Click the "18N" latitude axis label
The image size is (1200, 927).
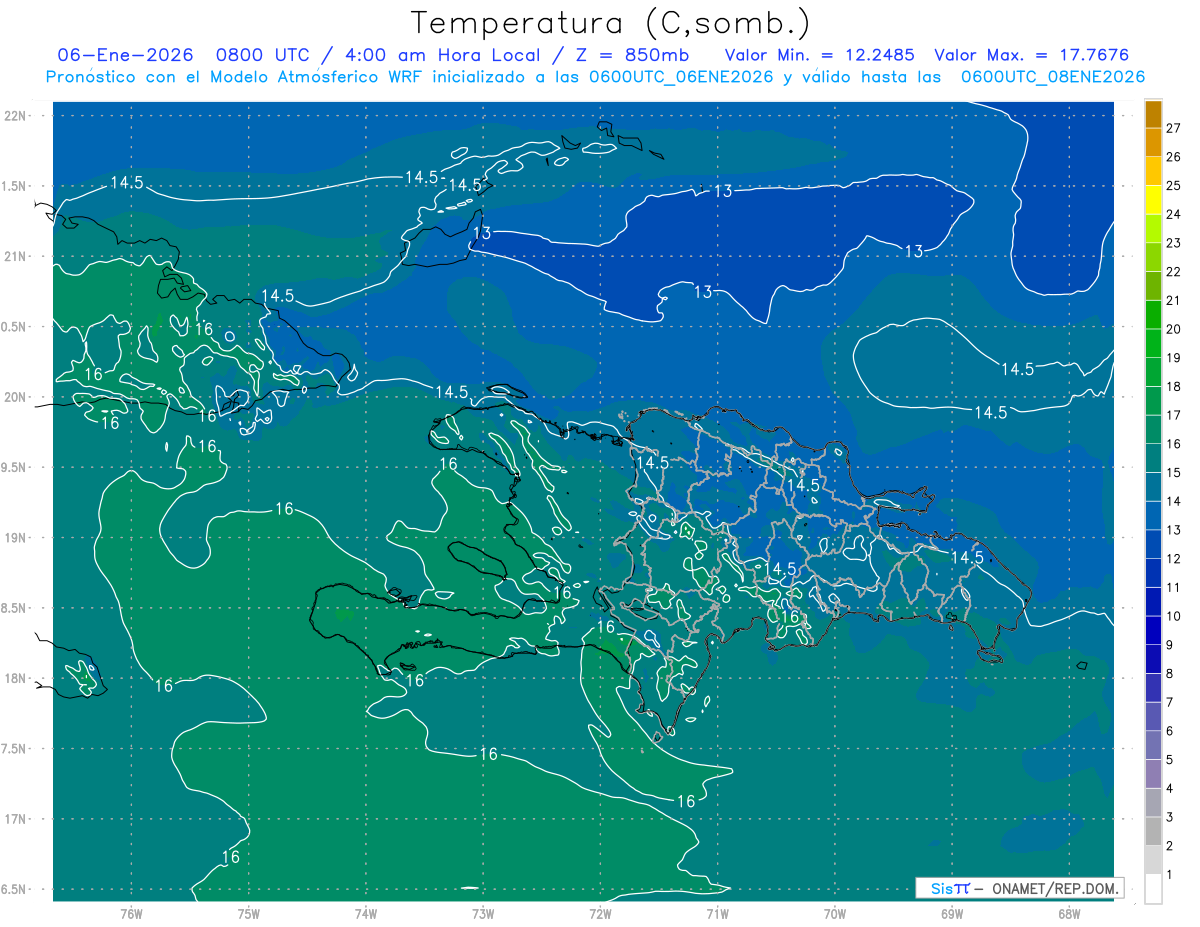tap(16, 679)
